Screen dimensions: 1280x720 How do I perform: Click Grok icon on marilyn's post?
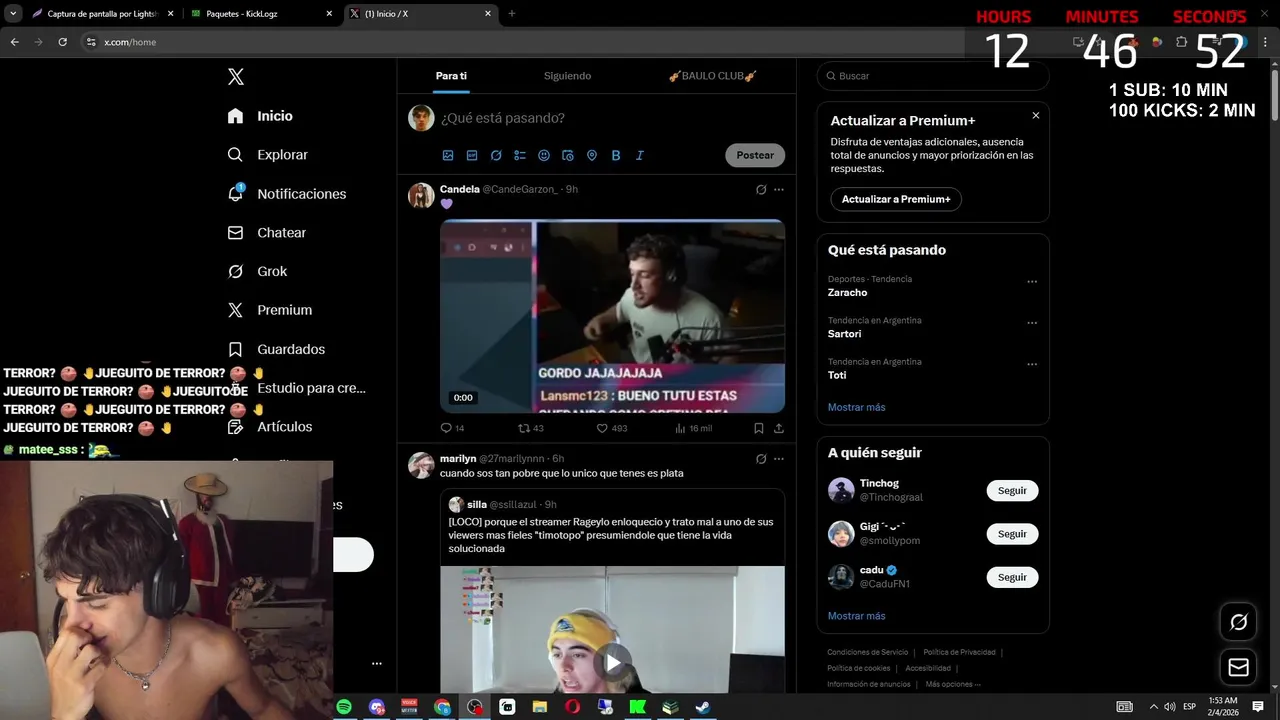click(x=761, y=459)
